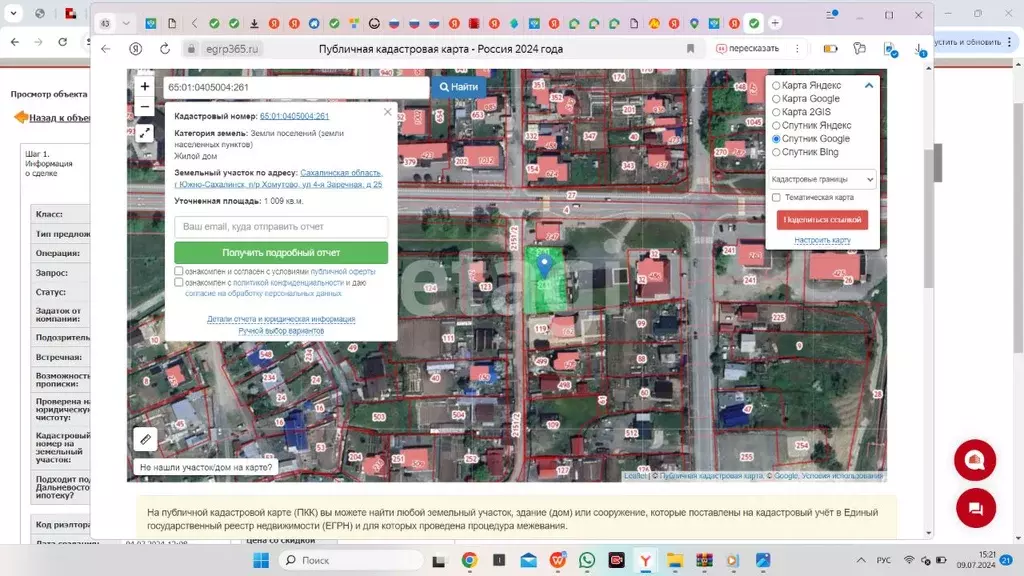Click taskbar Поиск search box

pyautogui.click(x=351, y=560)
